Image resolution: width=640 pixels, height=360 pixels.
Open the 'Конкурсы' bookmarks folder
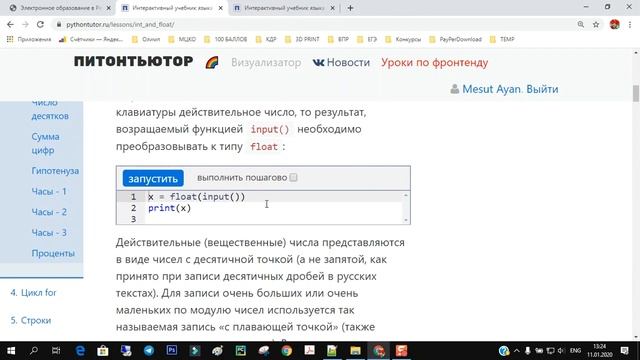point(403,39)
